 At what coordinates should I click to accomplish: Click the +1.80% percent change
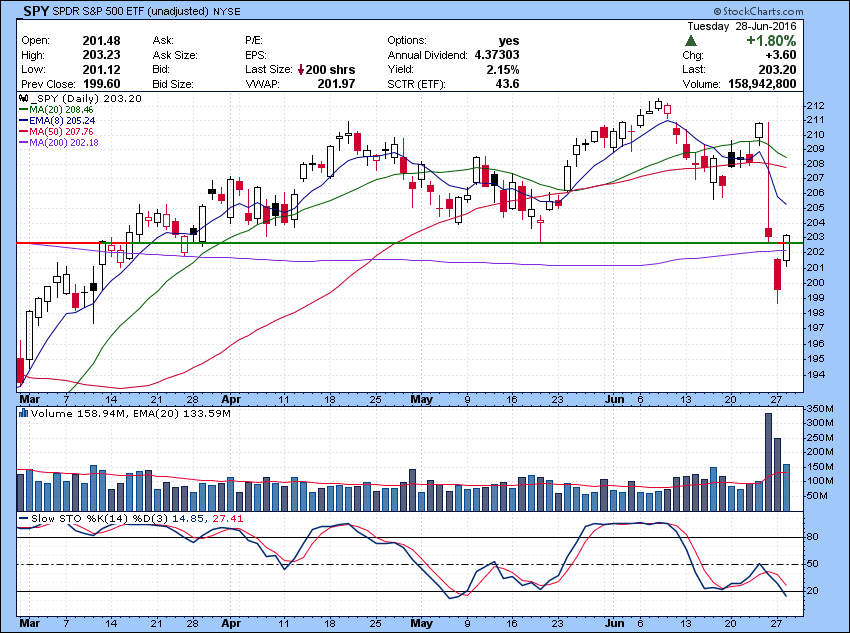[x=771, y=41]
